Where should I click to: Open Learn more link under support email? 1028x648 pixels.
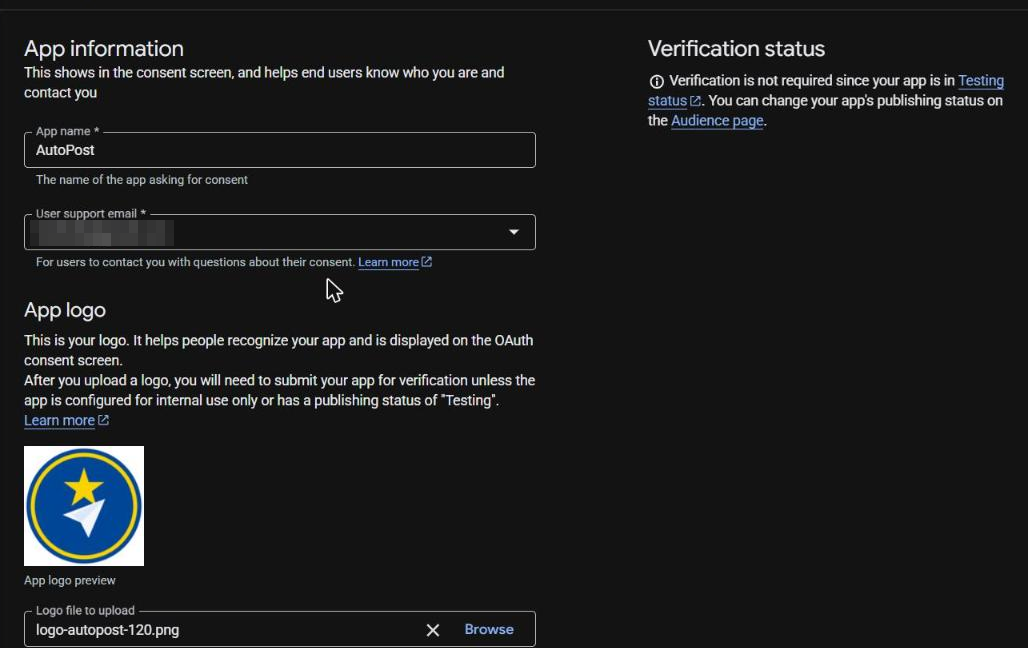(388, 262)
